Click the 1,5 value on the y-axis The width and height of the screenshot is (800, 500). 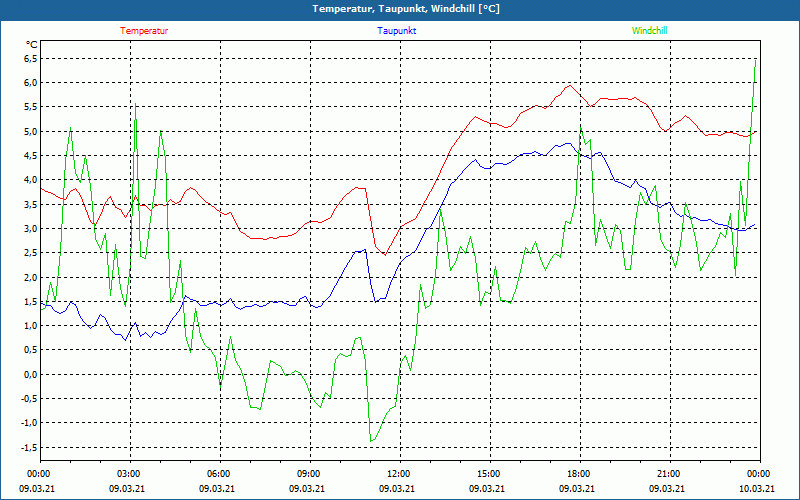[x=31, y=302]
